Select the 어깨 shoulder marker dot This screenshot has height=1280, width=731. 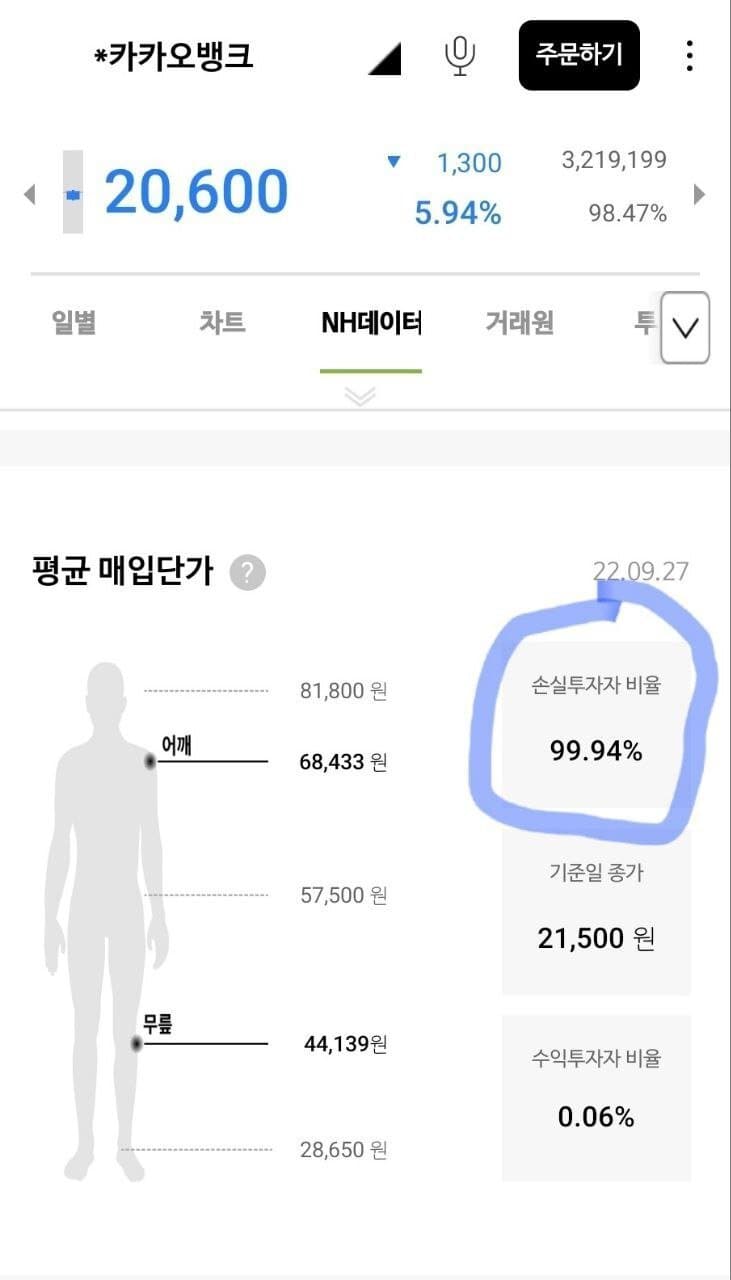[x=150, y=762]
